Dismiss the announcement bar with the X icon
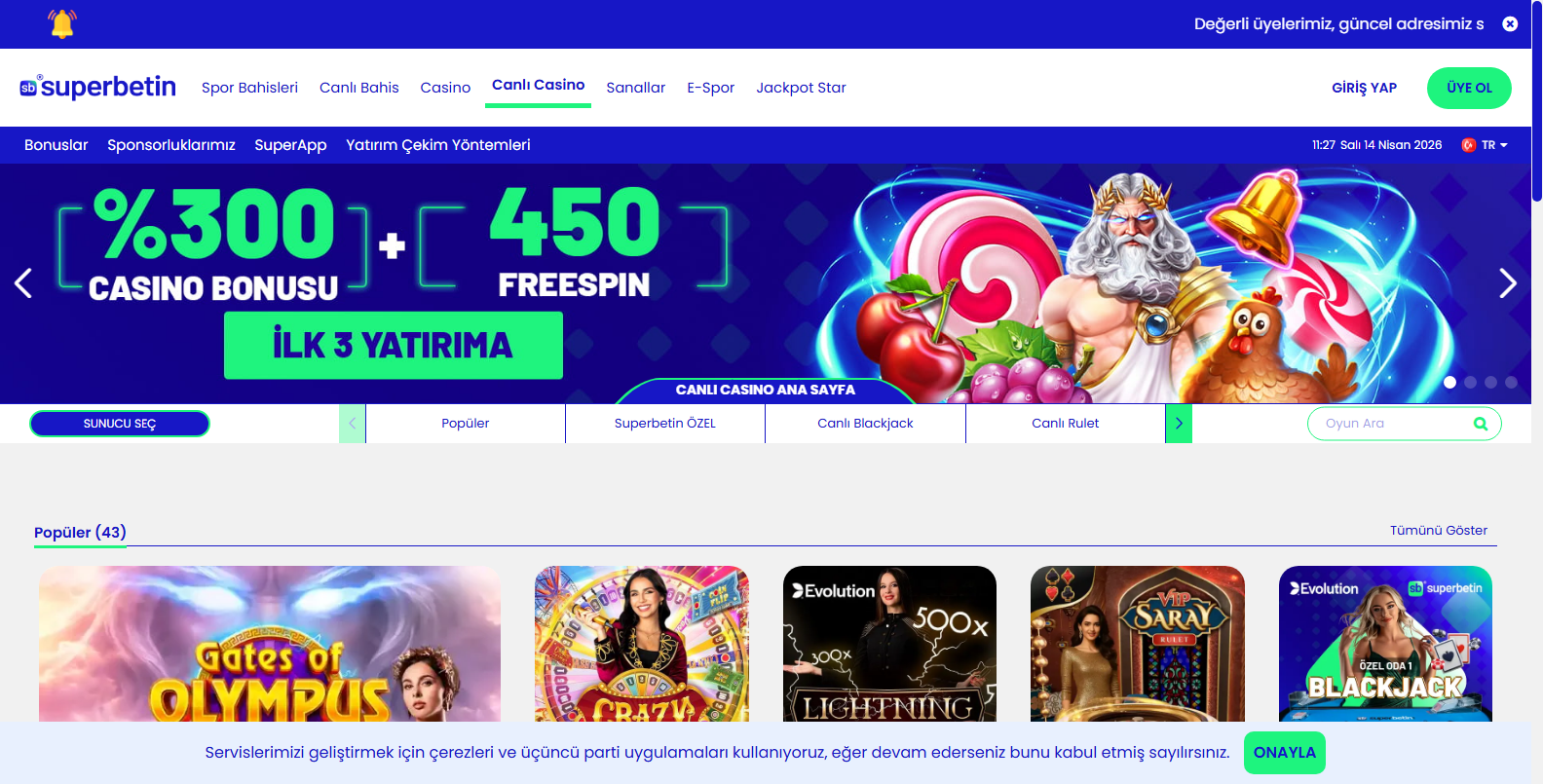Screen dimensions: 1543x784 (x=1510, y=23)
